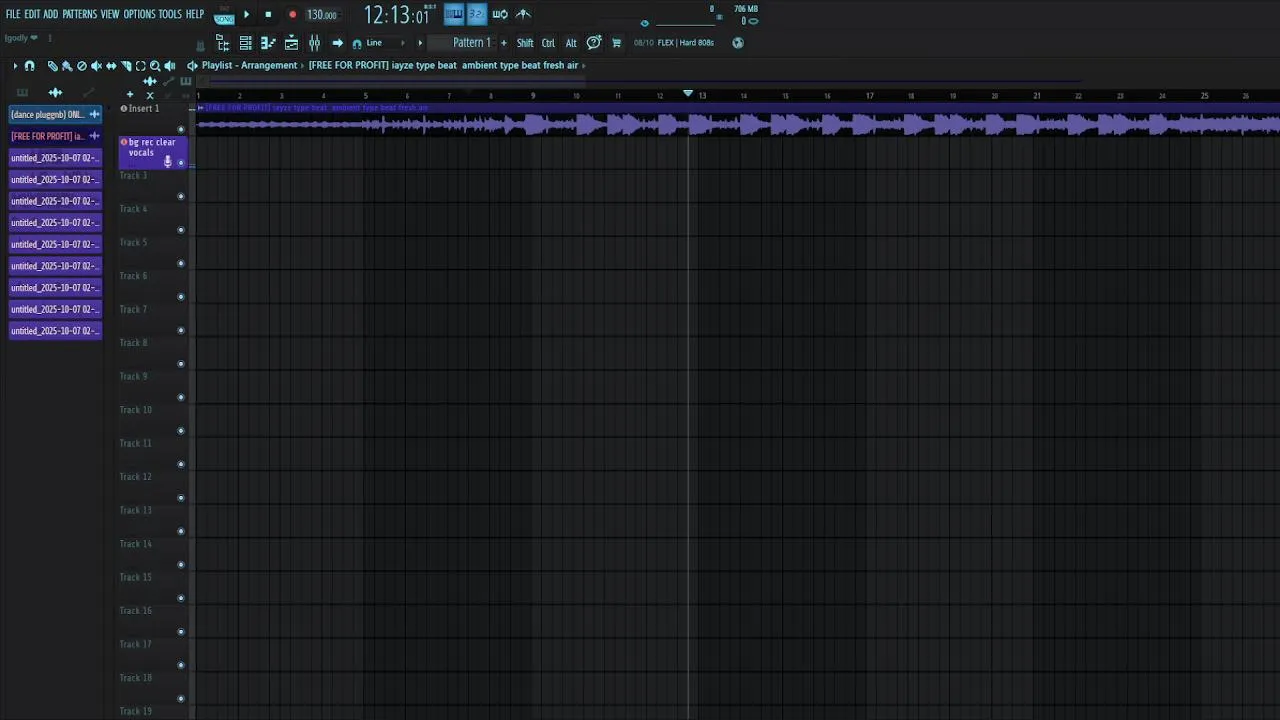Mute the bg rec clear vocals track
This screenshot has height=720, width=1280.
pos(181,163)
